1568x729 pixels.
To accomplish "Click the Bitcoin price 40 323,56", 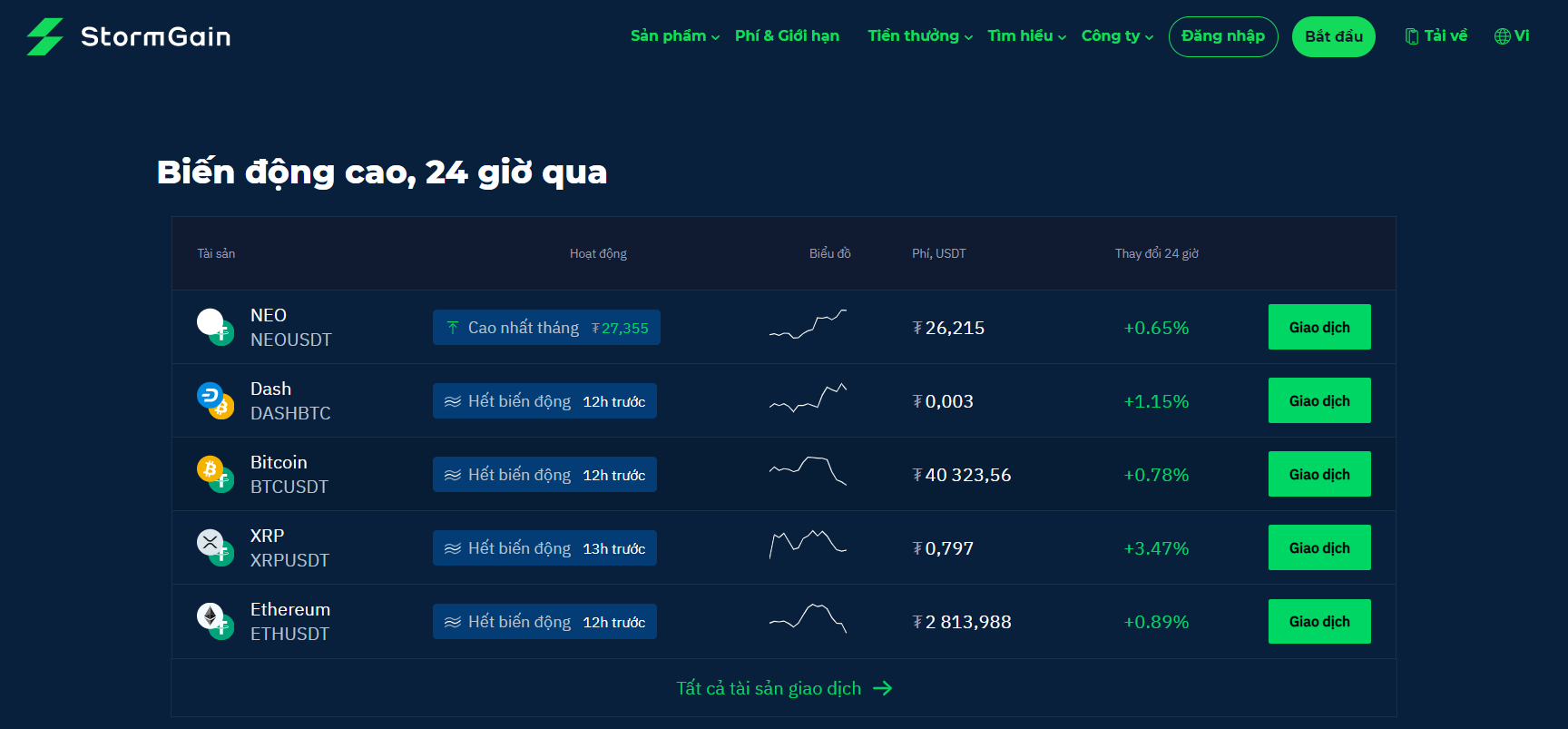I will click(962, 475).
